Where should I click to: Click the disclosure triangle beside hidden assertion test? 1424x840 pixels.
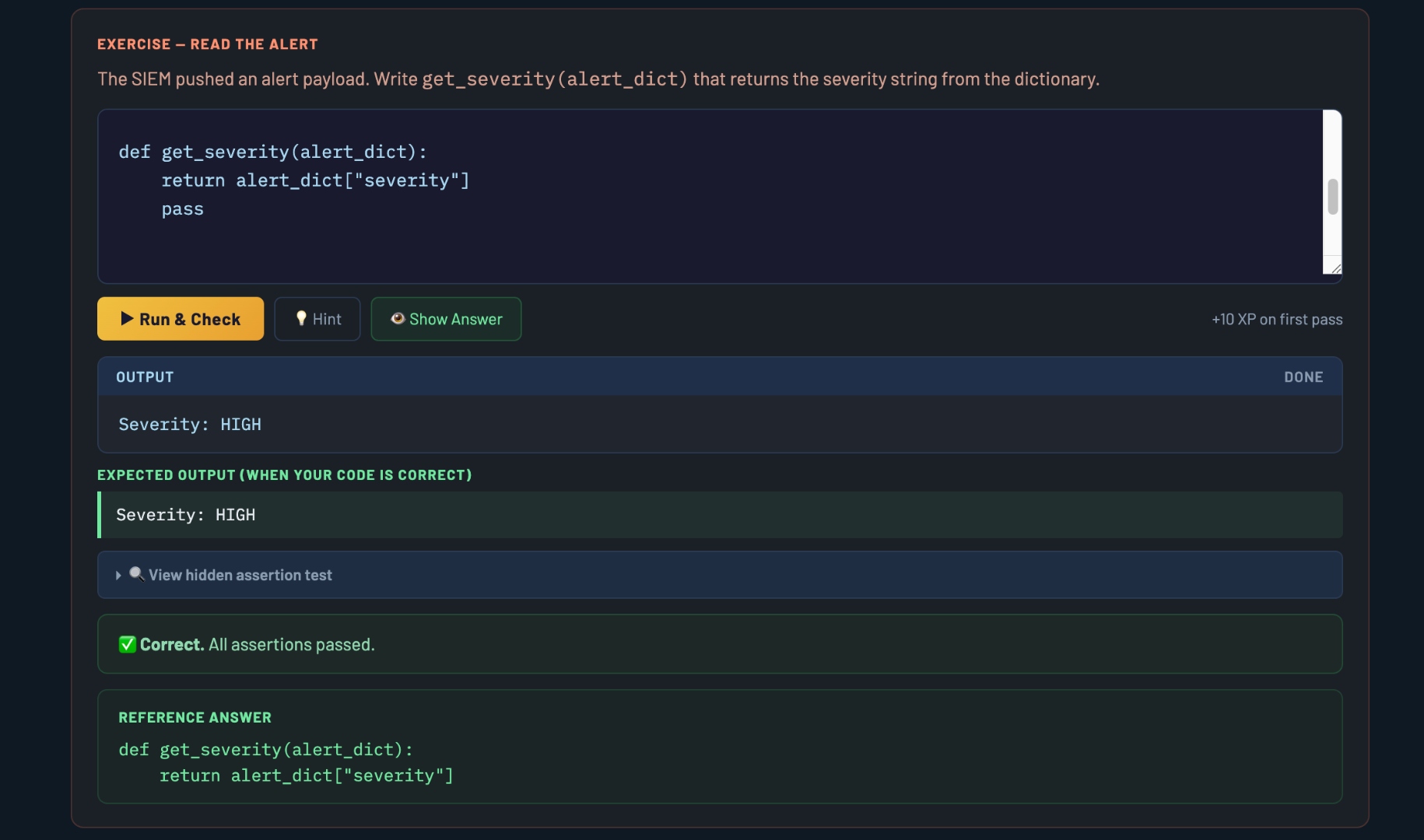118,576
